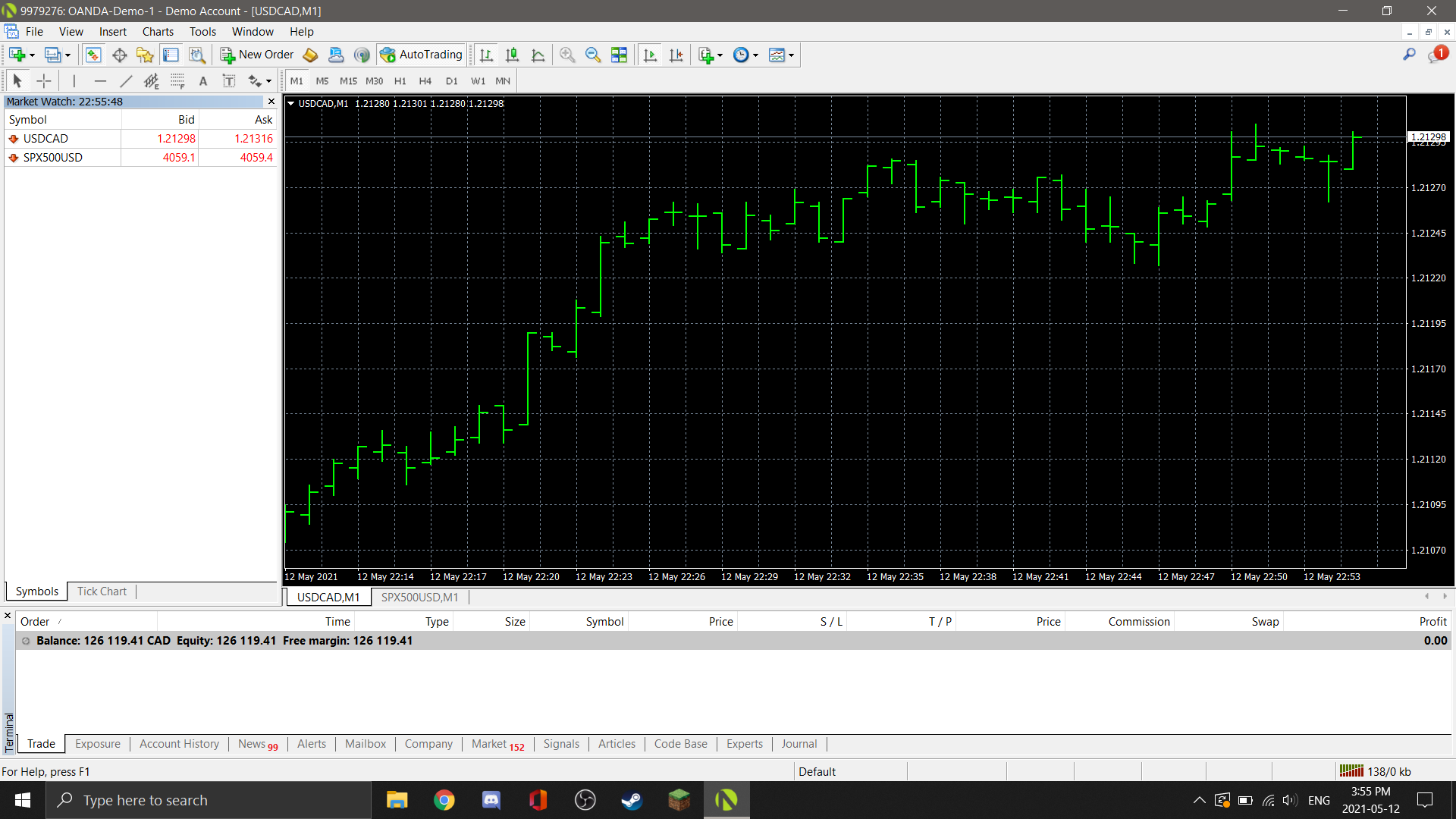Screen dimensions: 1456x819
Task: Select the H1 timeframe button
Action: point(400,81)
